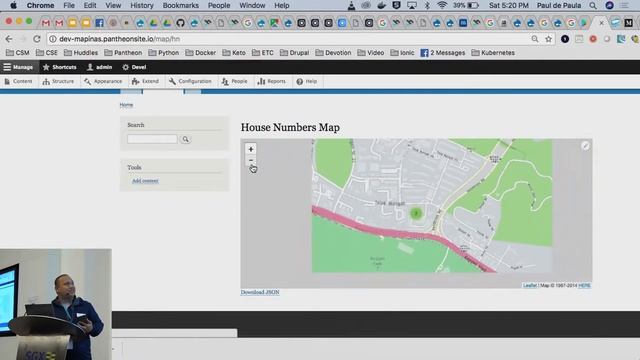Open the Window menu

coord(252,5)
